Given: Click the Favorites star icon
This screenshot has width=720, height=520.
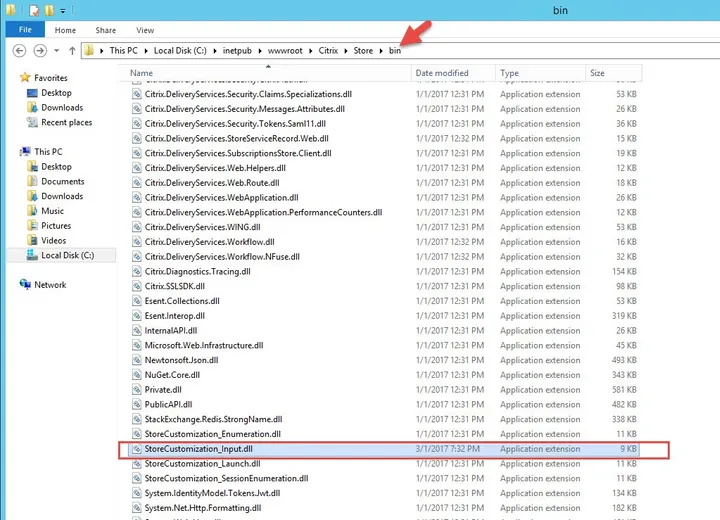Looking at the screenshot, I should [x=25, y=77].
